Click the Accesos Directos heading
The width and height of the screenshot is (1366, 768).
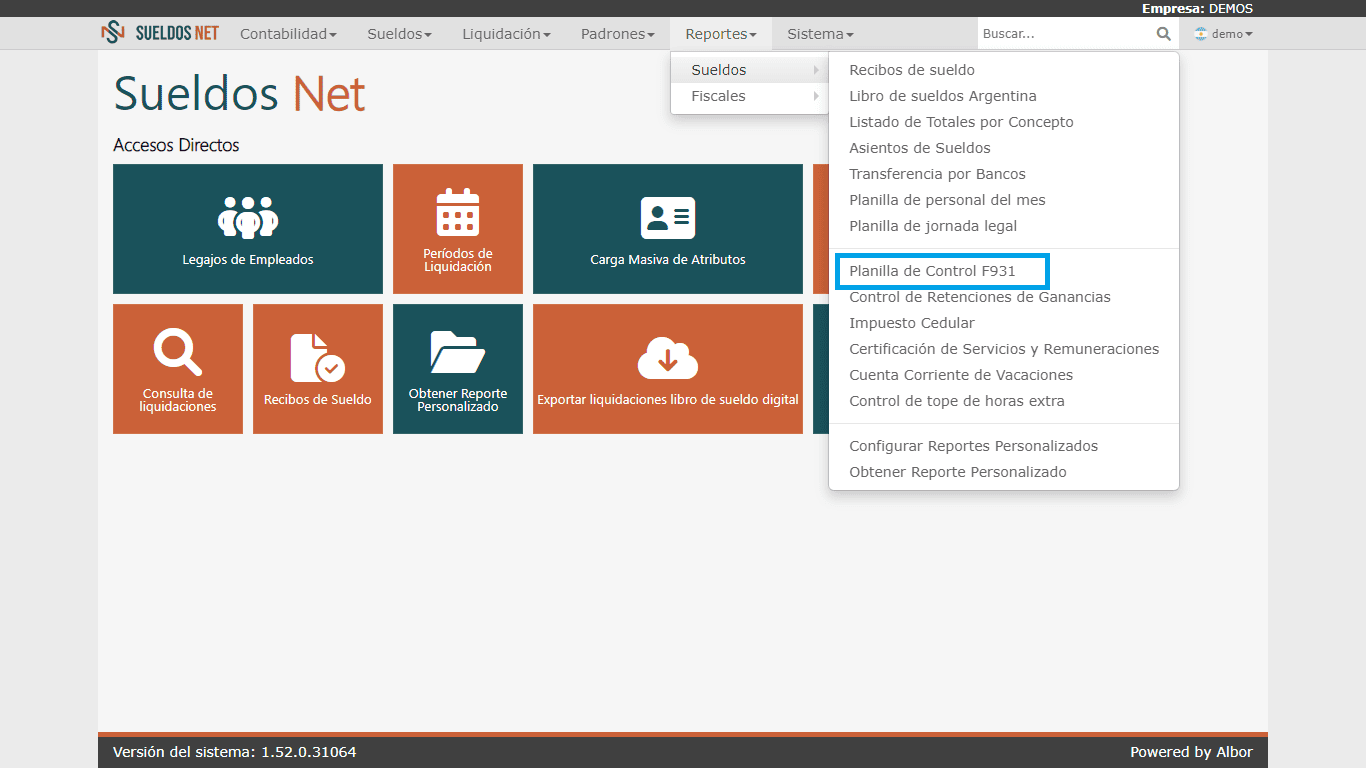pos(176,145)
